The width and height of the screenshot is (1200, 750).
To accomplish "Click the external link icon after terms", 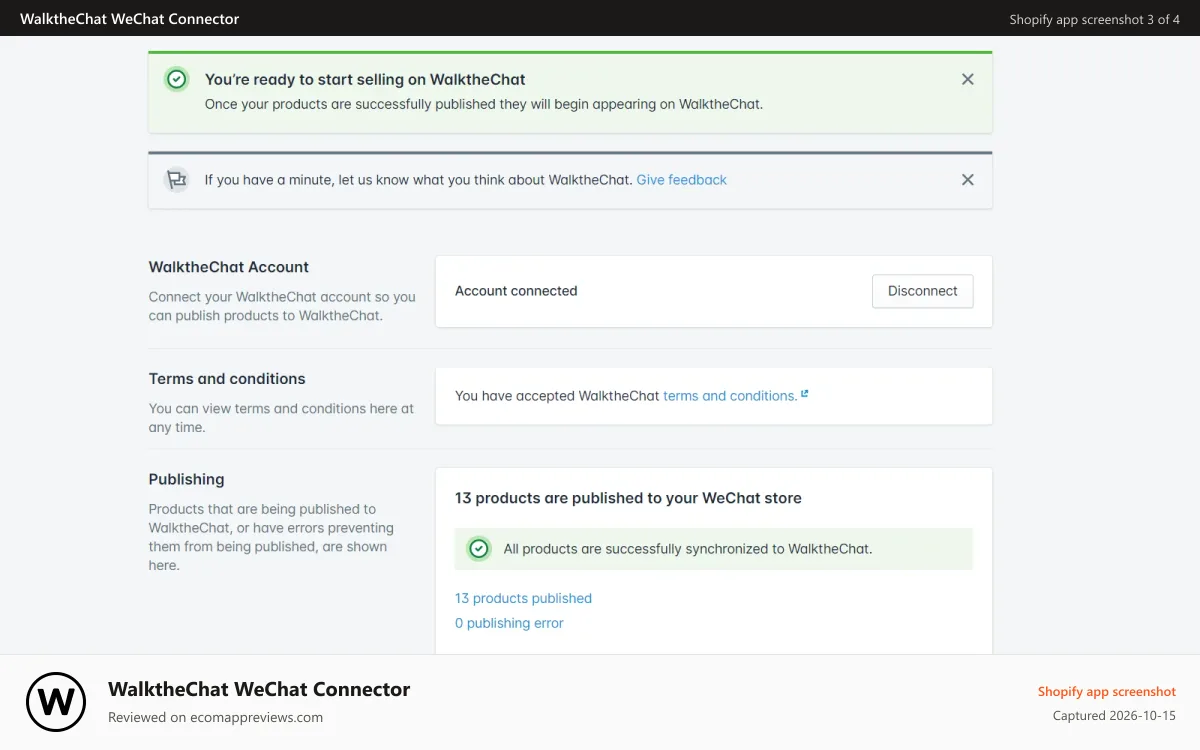I will (804, 394).
